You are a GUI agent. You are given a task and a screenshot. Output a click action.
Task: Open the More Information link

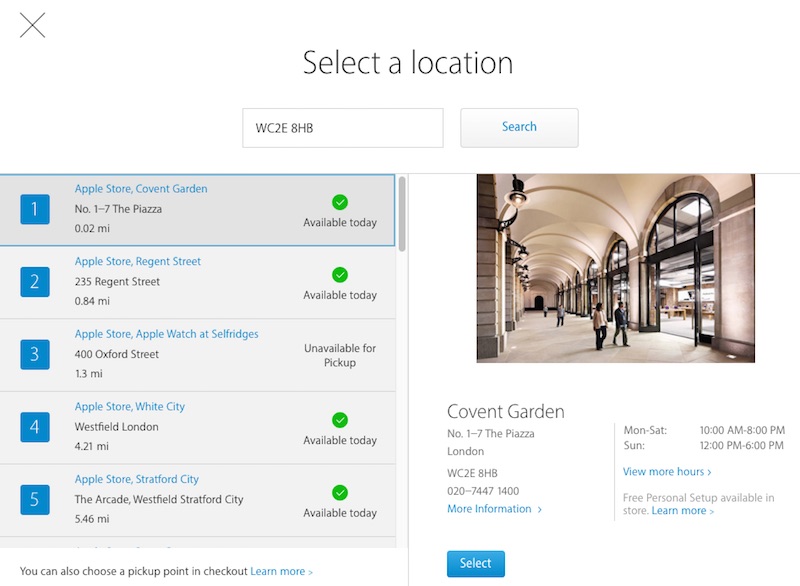click(494, 509)
